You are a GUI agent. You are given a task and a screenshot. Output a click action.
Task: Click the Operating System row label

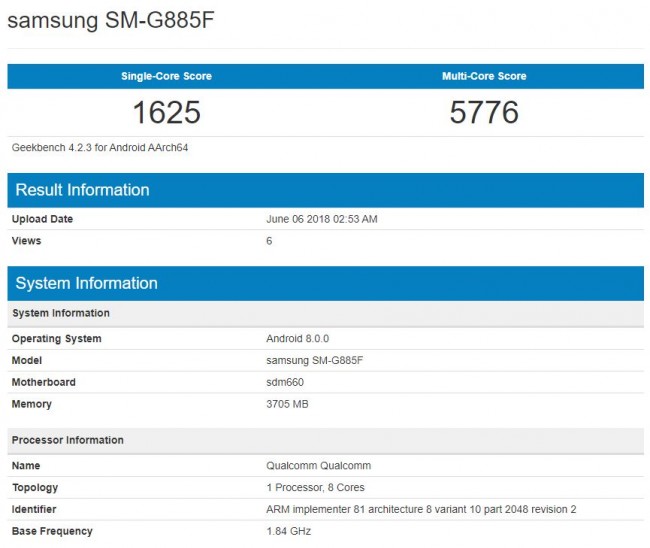(56, 339)
